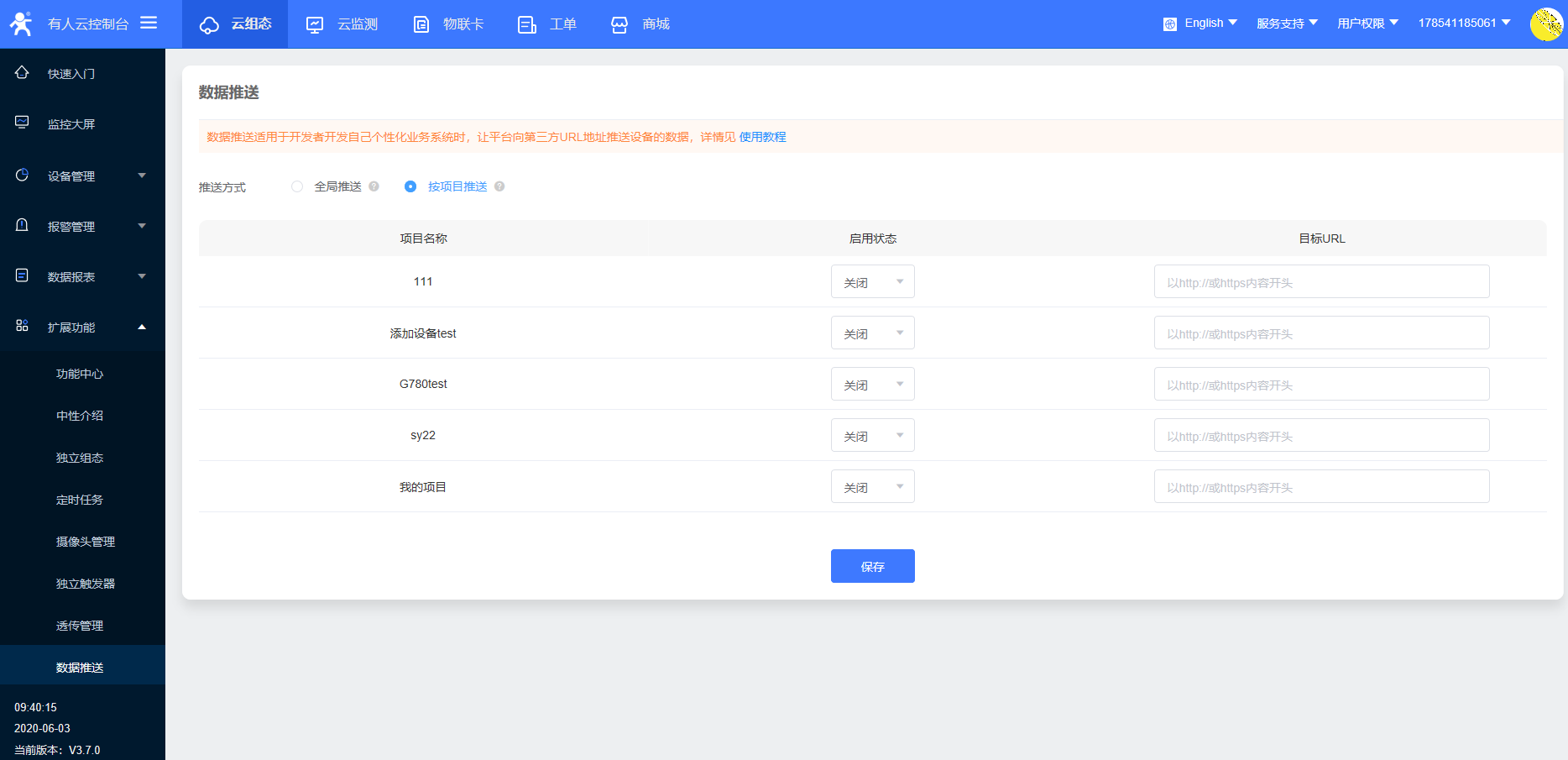Switch to the 云组态 tab

pos(235,24)
